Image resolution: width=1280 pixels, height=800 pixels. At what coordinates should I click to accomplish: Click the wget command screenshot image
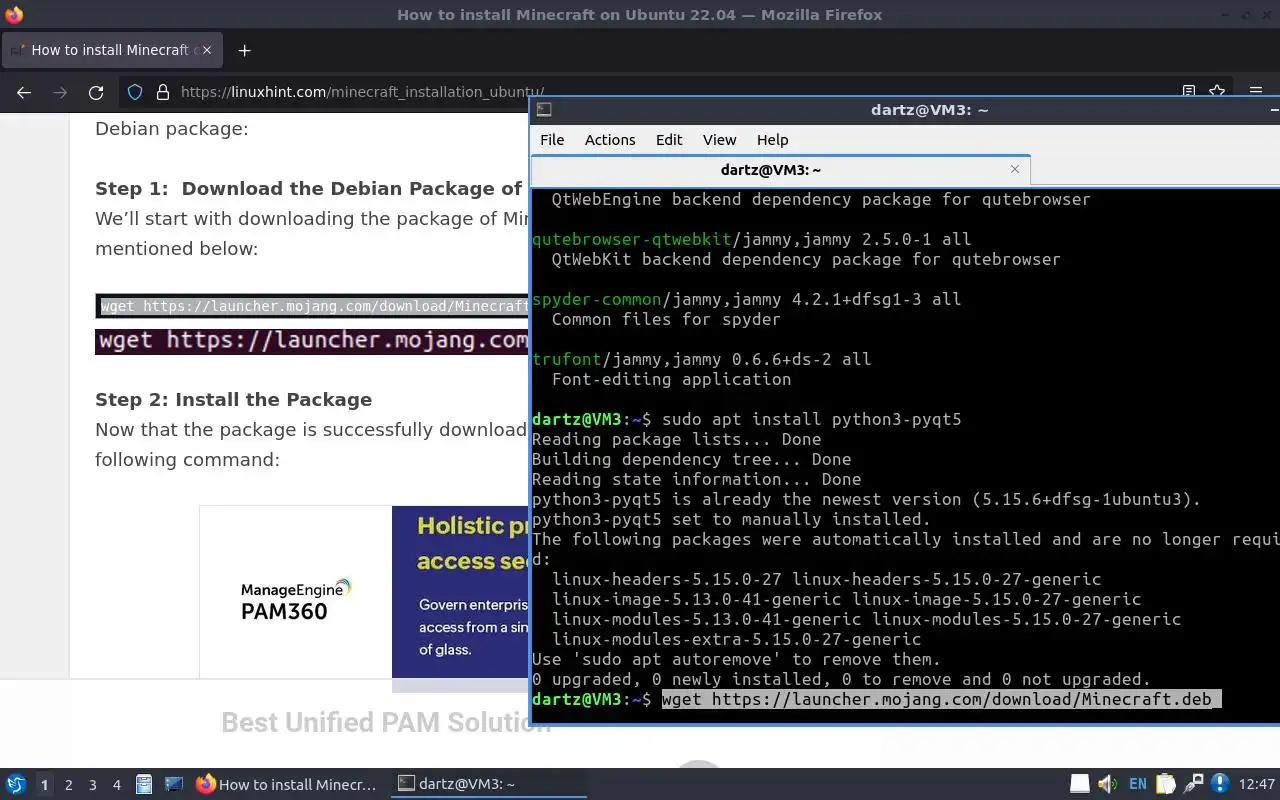coord(312,341)
